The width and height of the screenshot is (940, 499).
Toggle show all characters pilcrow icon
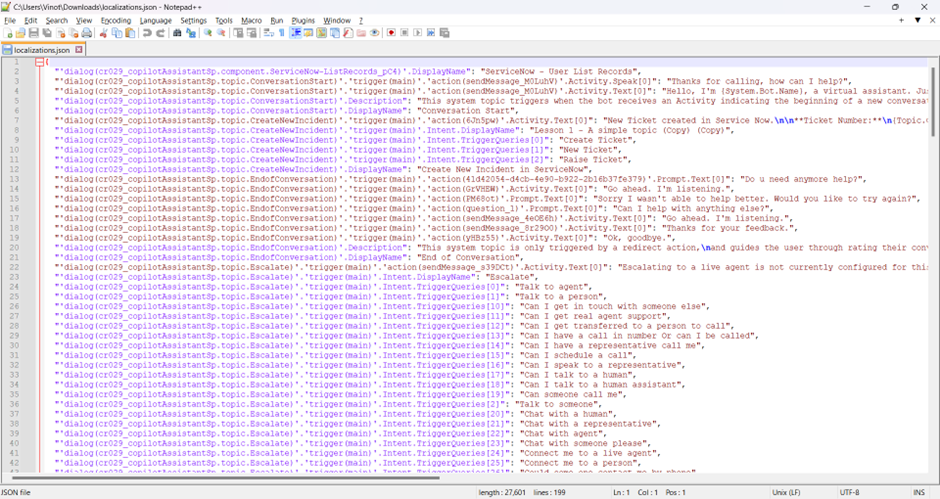(281, 33)
